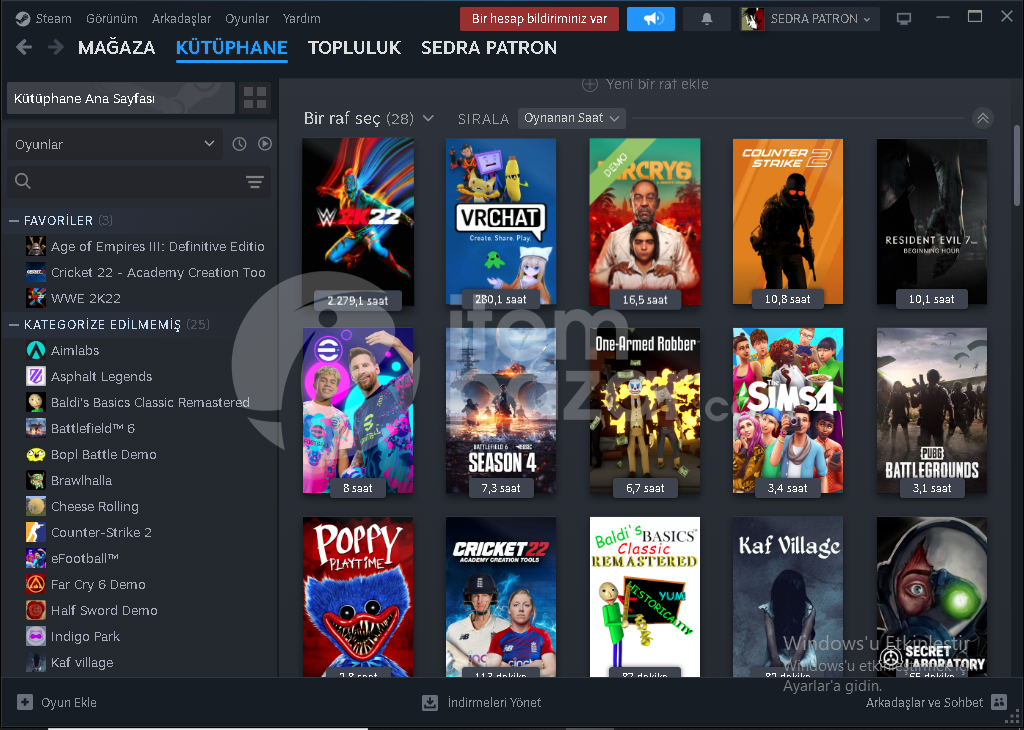
Task: Click the plus icon beside Oyun Ekle
Action: 25,703
